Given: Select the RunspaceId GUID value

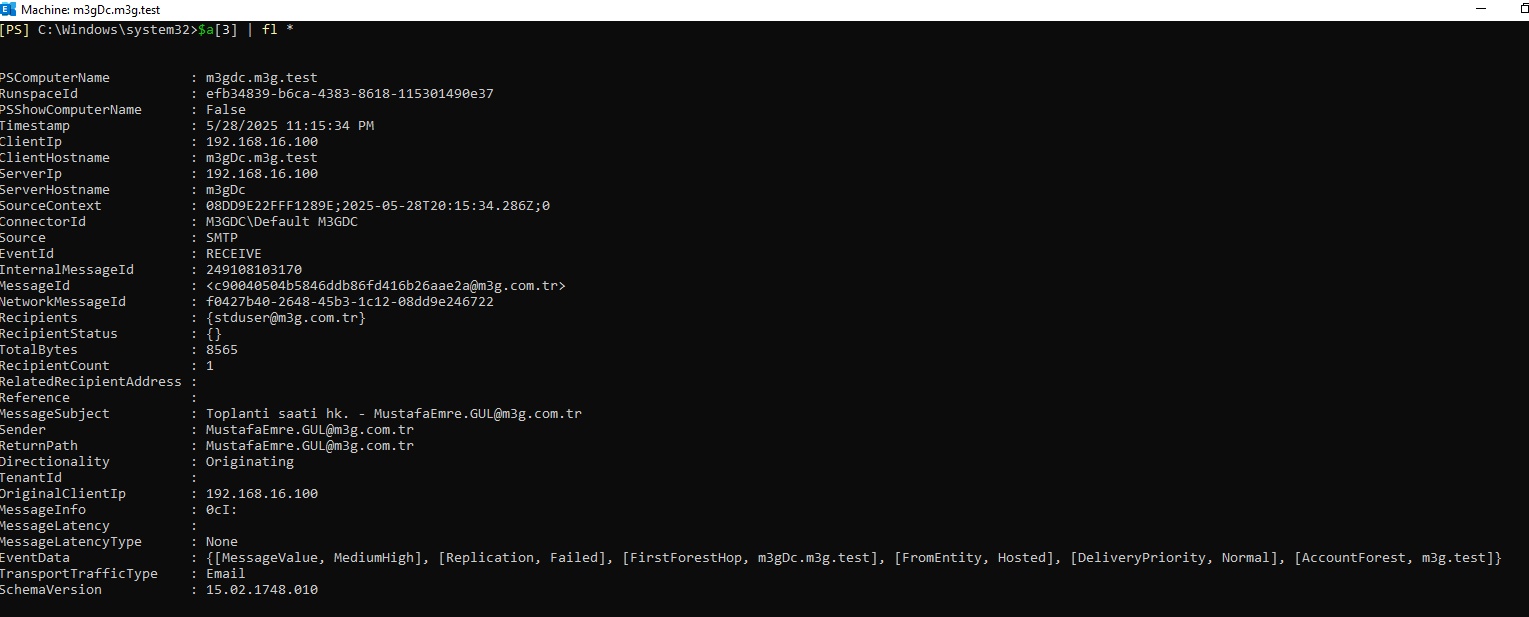Looking at the screenshot, I should coord(350,94).
